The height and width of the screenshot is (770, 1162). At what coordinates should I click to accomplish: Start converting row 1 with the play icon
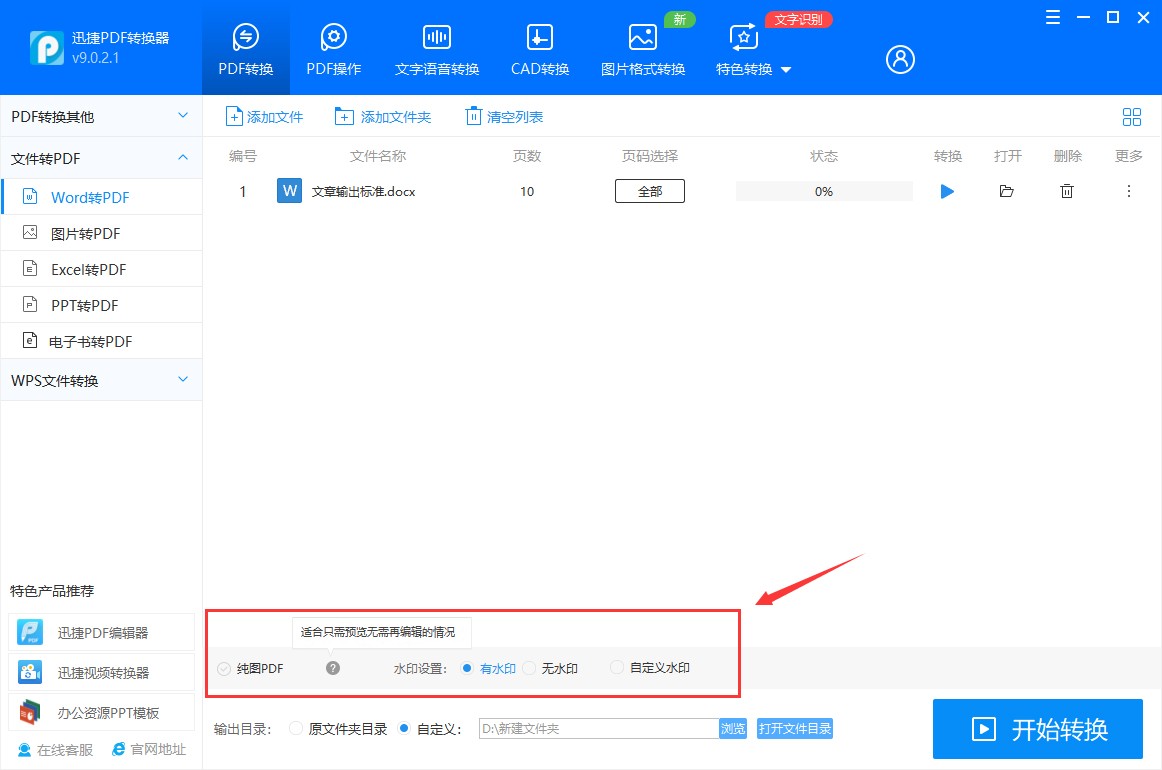pos(947,191)
